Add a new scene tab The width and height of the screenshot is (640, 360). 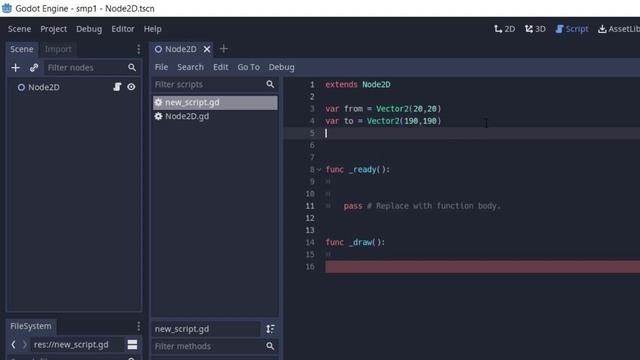pyautogui.click(x=223, y=49)
